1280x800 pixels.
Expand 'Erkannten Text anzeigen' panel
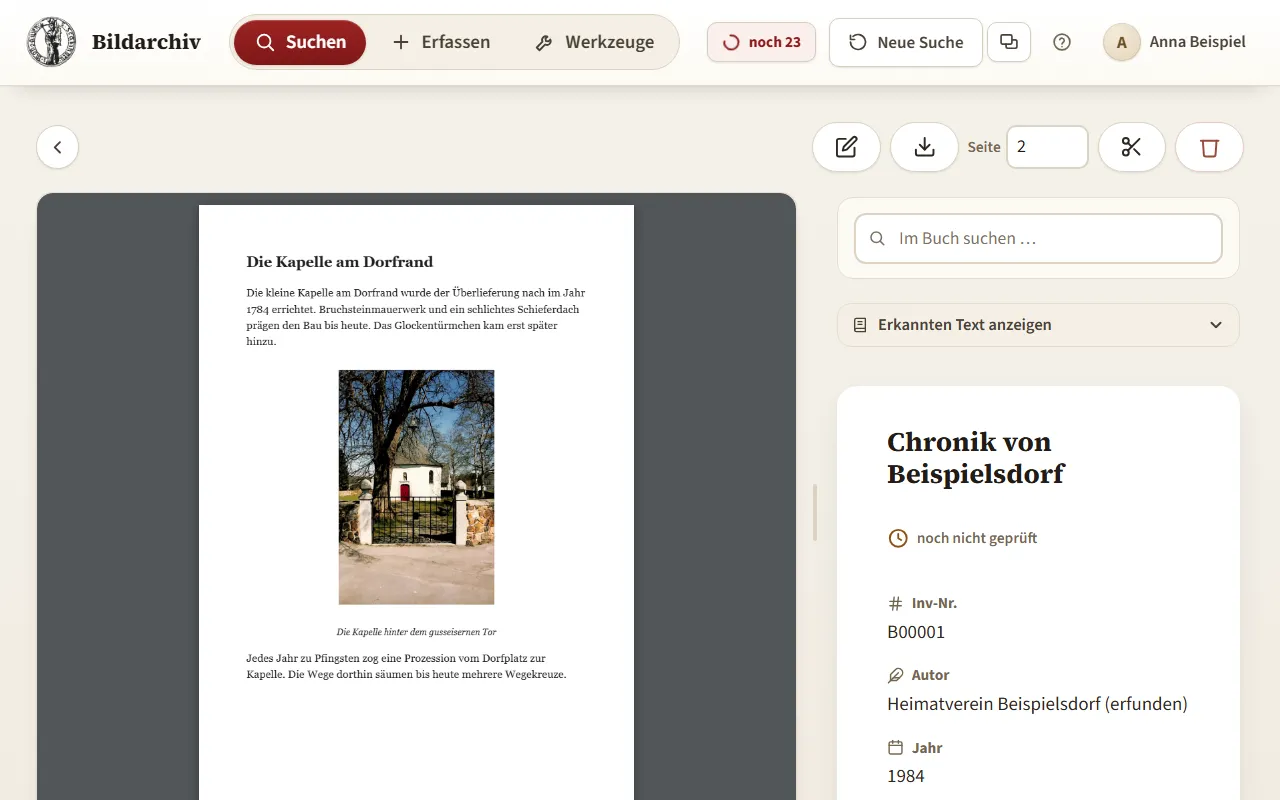point(1038,325)
